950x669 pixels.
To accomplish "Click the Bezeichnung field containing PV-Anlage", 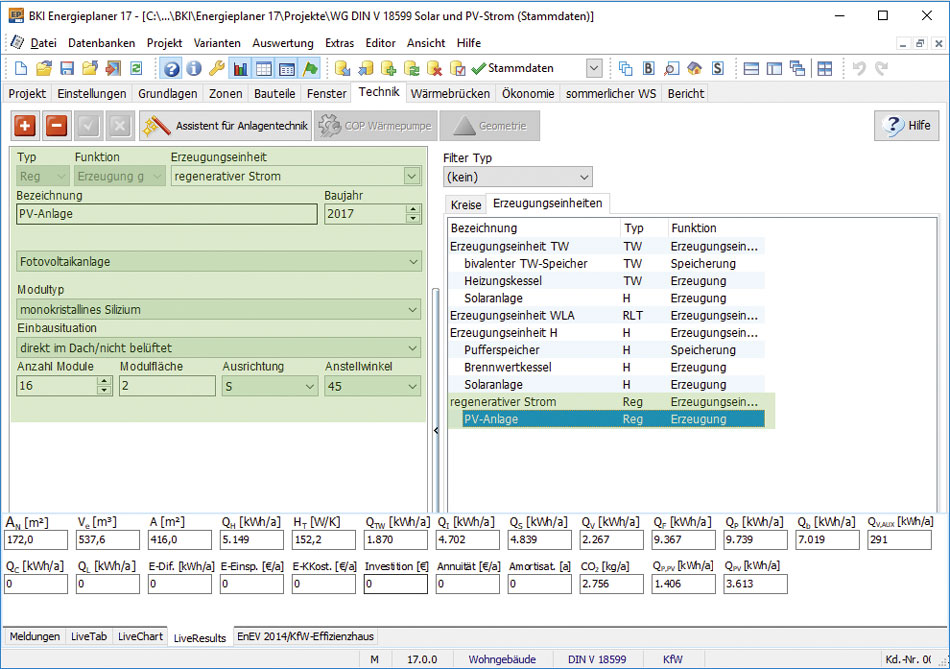I will point(167,214).
